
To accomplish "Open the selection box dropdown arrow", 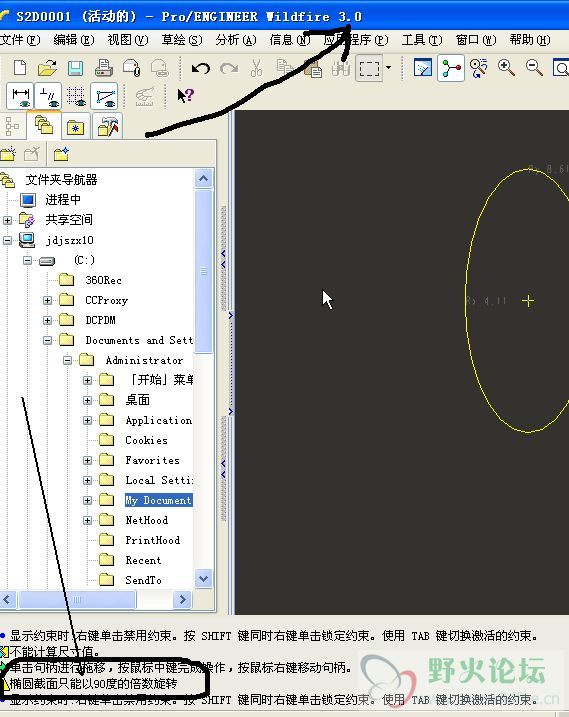I will pyautogui.click(x=388, y=68).
